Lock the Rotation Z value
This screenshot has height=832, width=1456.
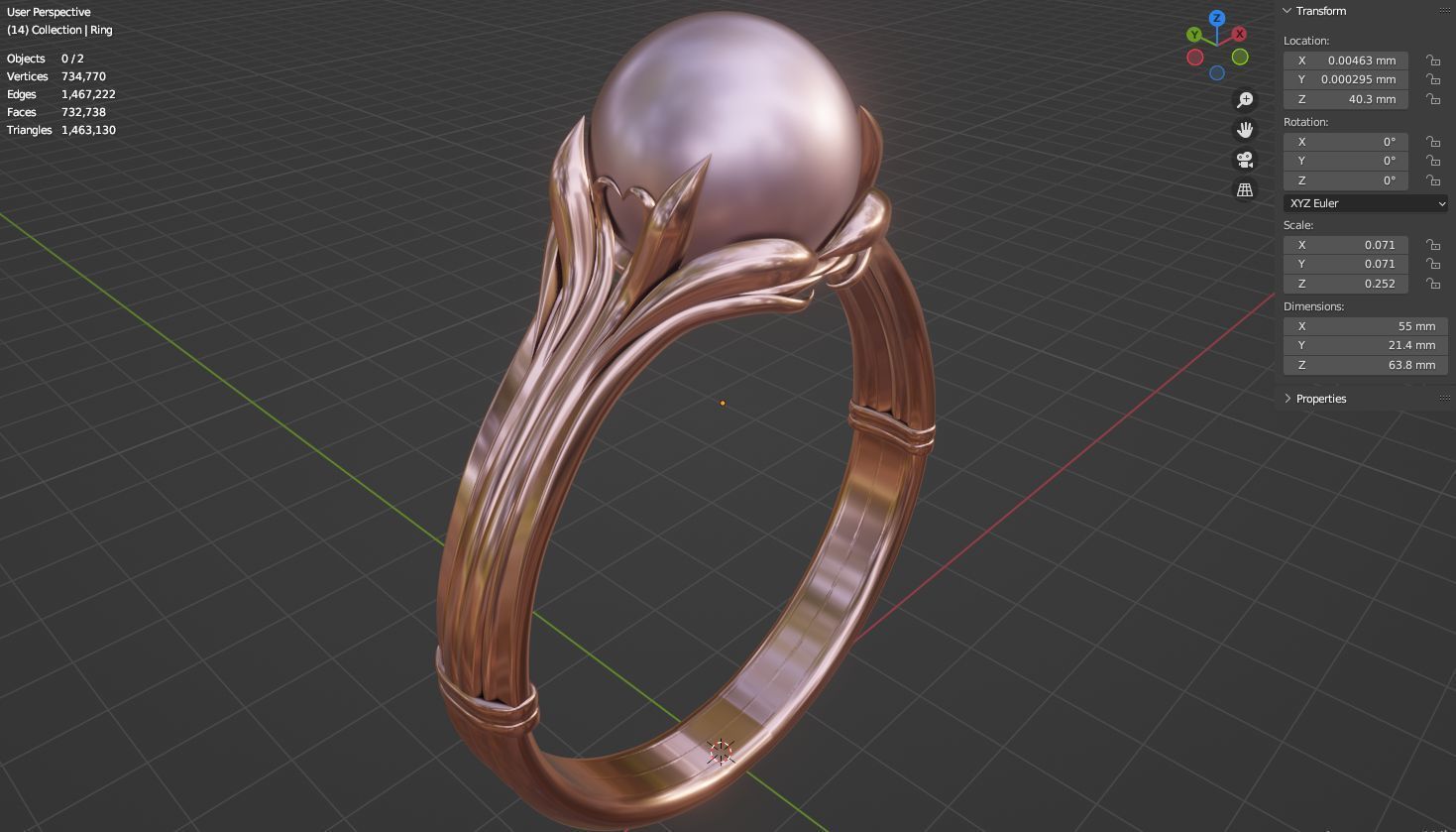click(x=1433, y=180)
